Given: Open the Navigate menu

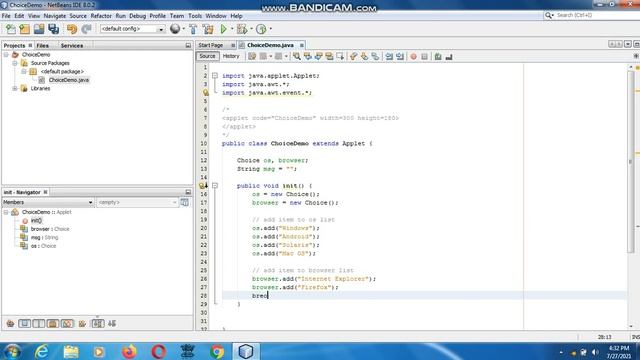Looking at the screenshot, I should pos(55,16).
